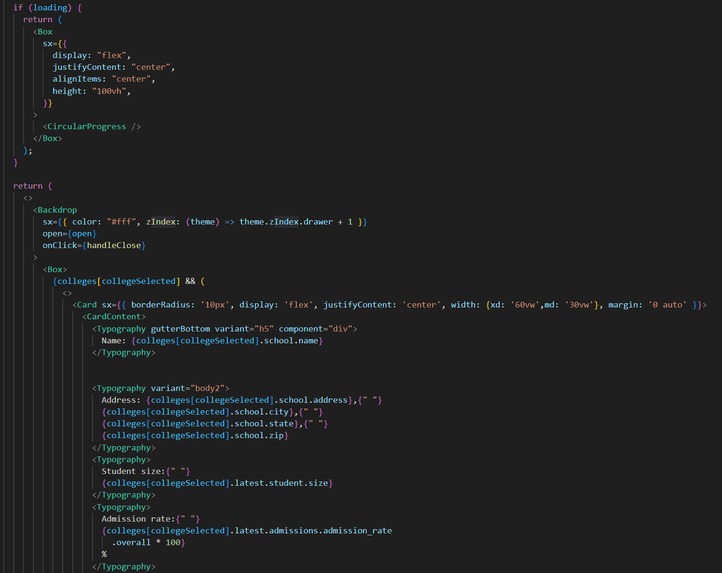The width and height of the screenshot is (722, 573).
Task: Click the '.school.city' expression line
Action: coord(212,412)
